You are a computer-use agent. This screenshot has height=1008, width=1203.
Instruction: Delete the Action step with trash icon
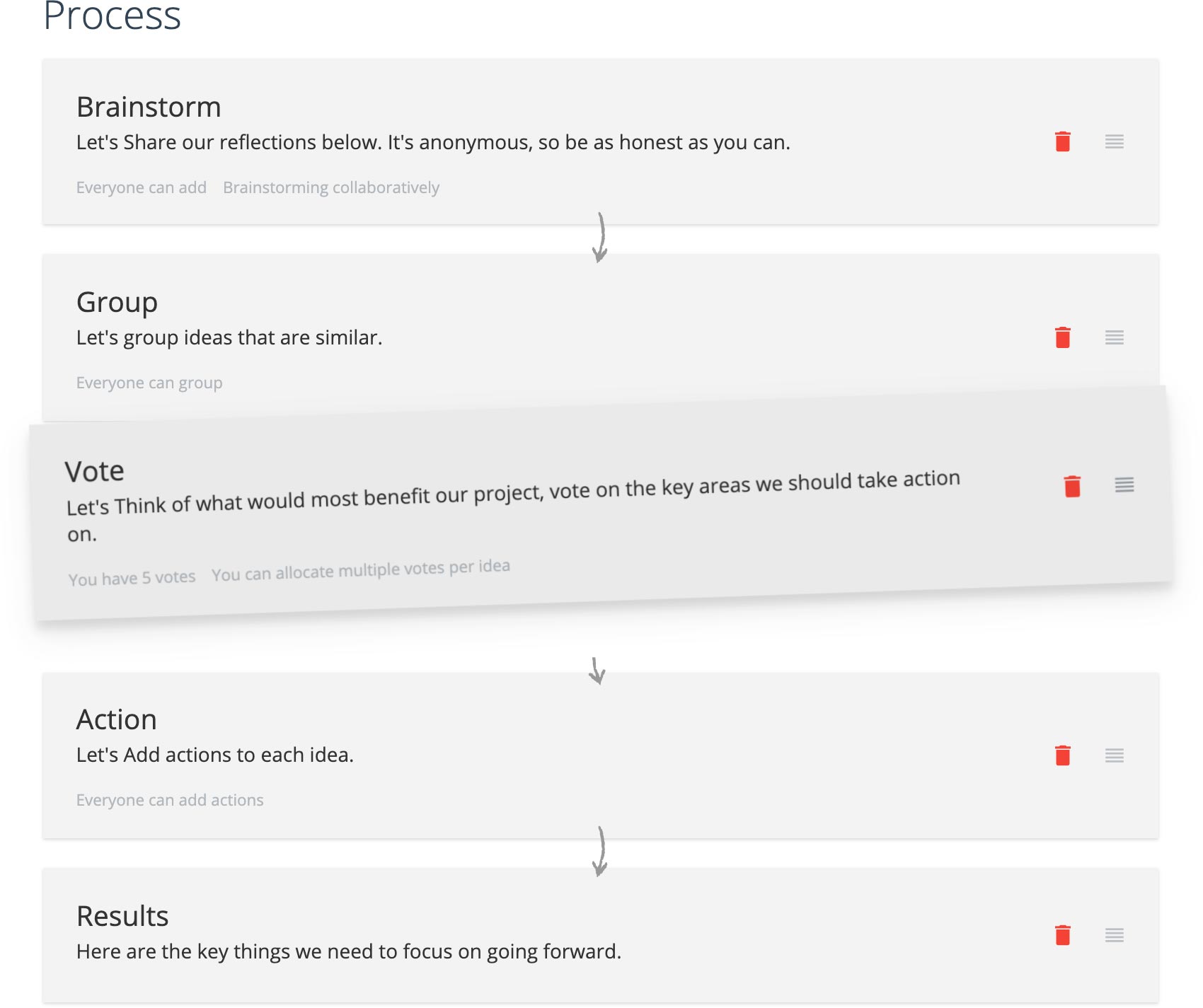1062,755
